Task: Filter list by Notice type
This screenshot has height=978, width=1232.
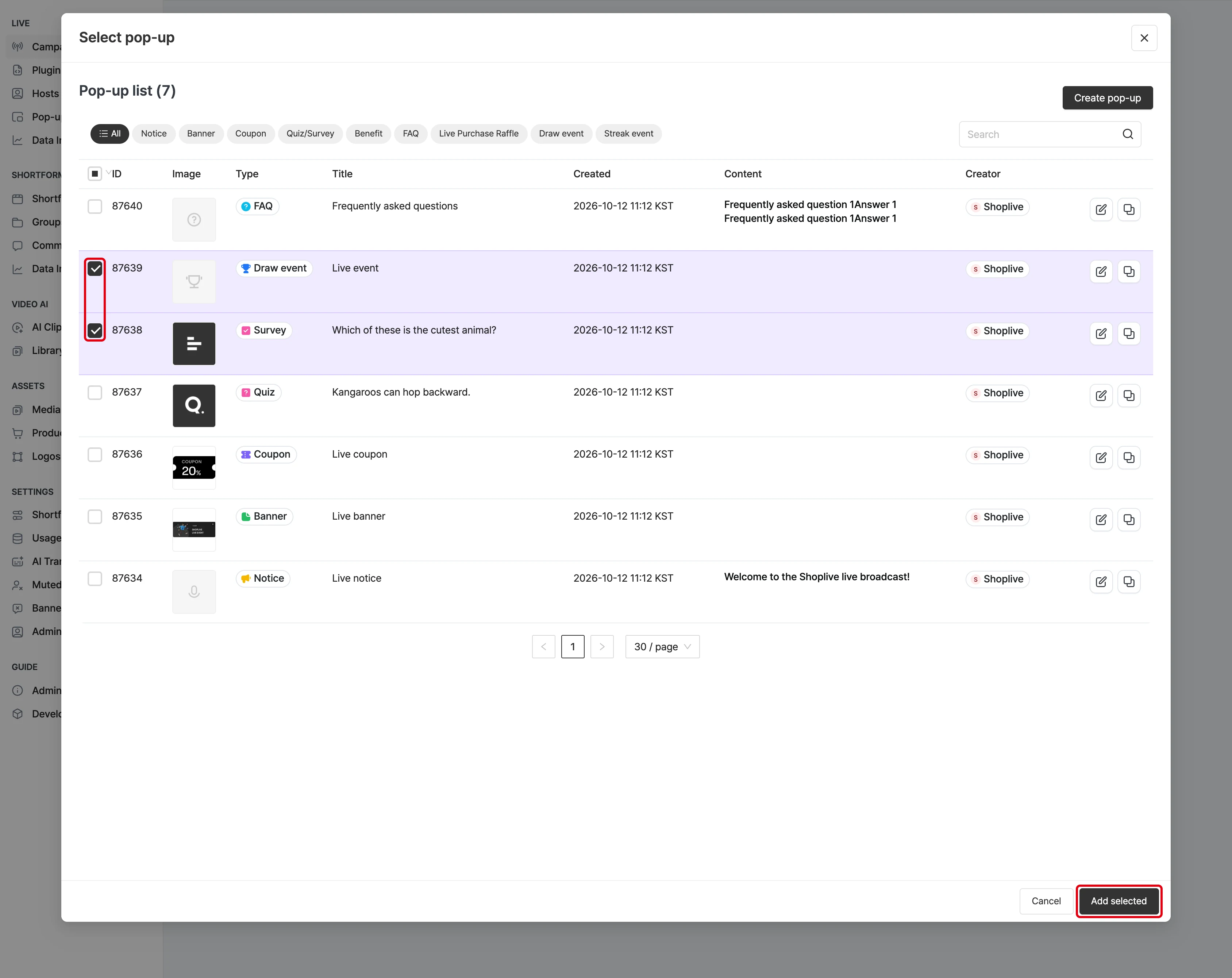Action: (154, 134)
